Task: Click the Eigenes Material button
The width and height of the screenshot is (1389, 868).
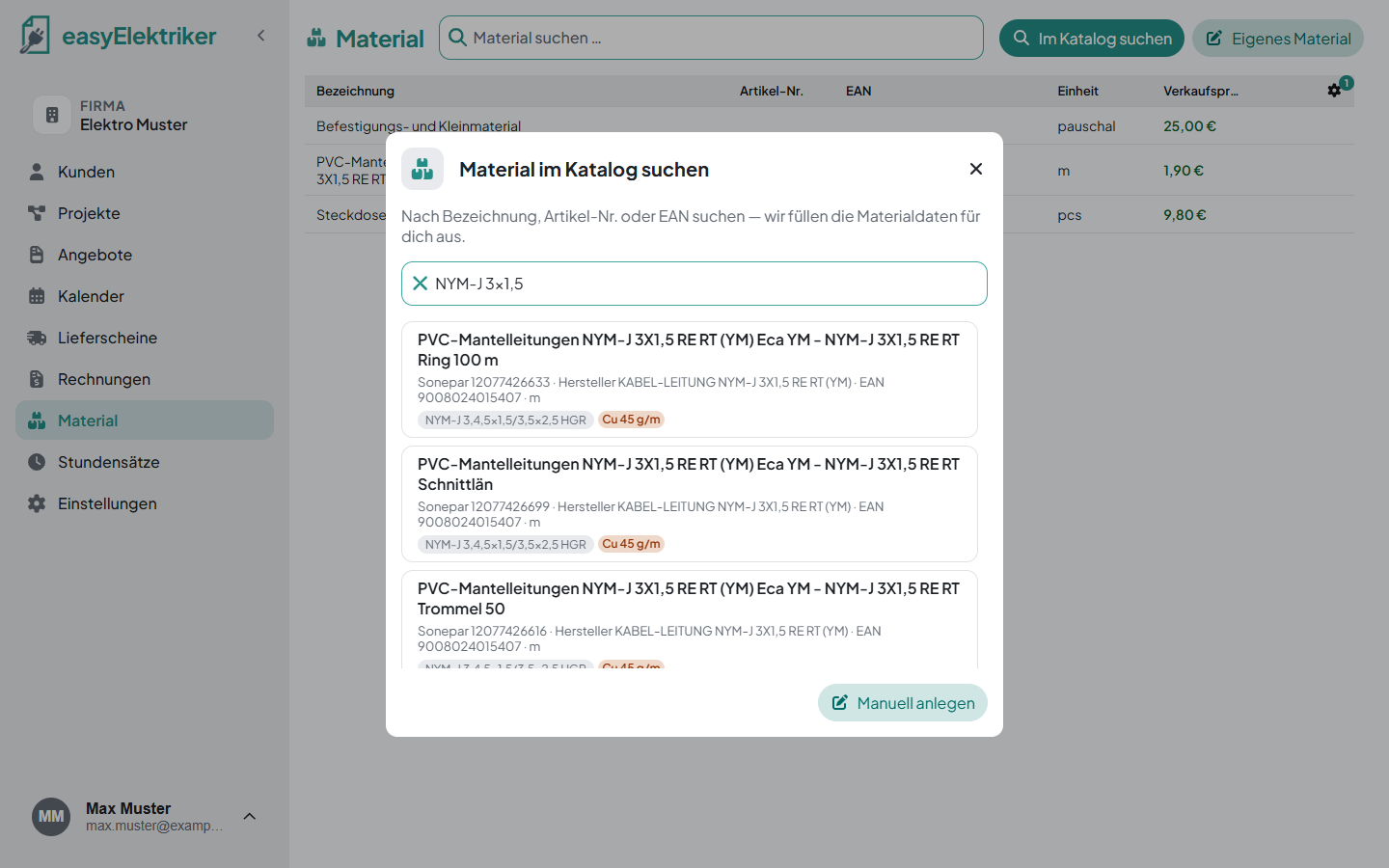Action: (1278, 39)
